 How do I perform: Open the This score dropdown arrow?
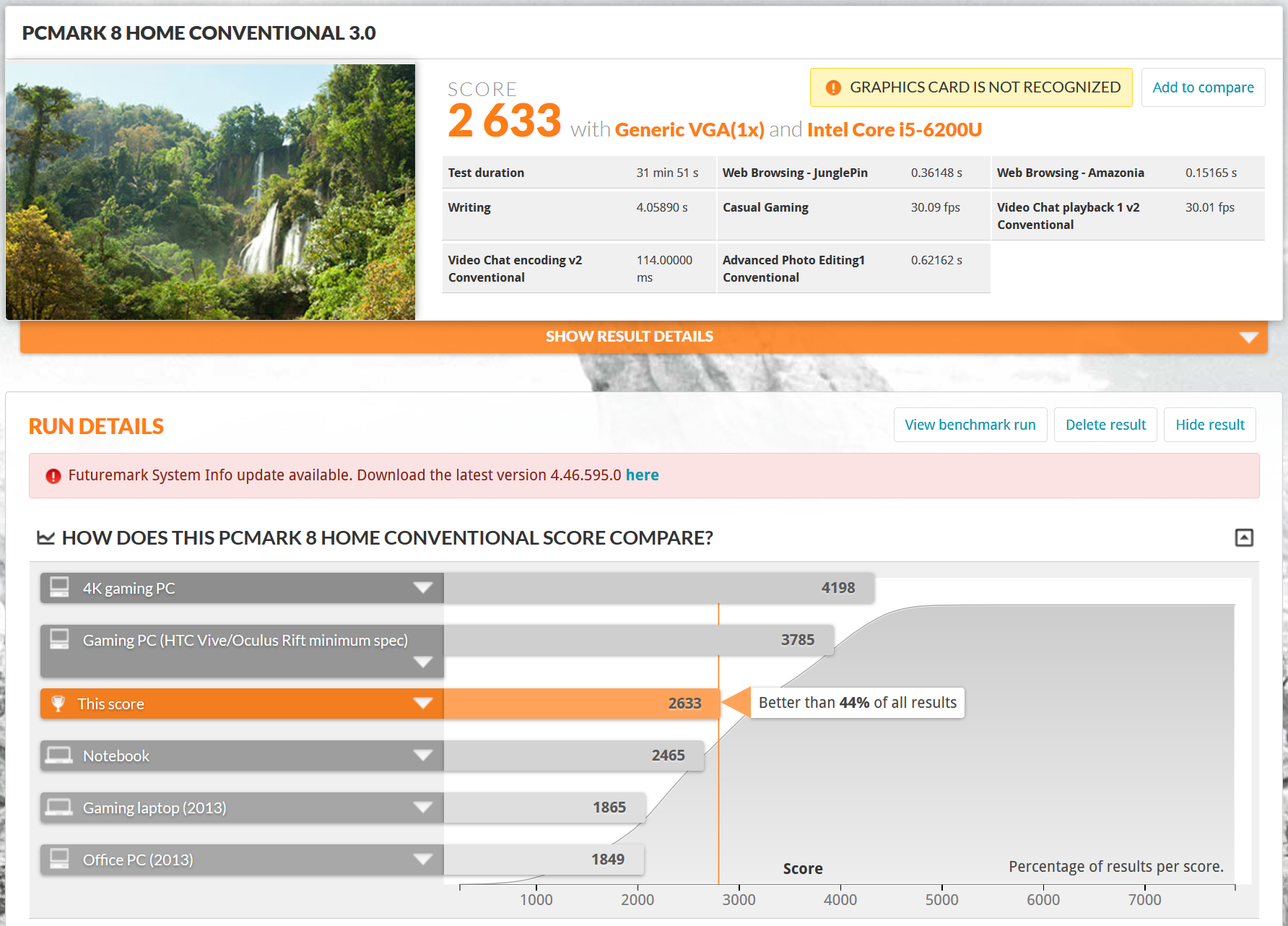423,704
